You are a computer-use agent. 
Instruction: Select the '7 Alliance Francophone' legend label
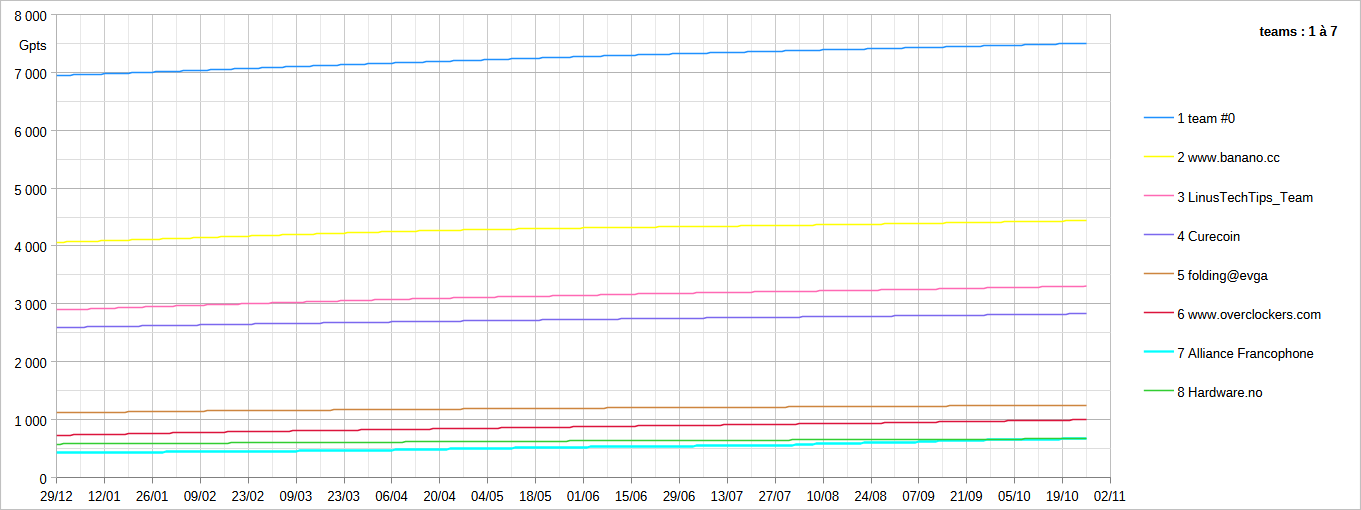(1245, 353)
